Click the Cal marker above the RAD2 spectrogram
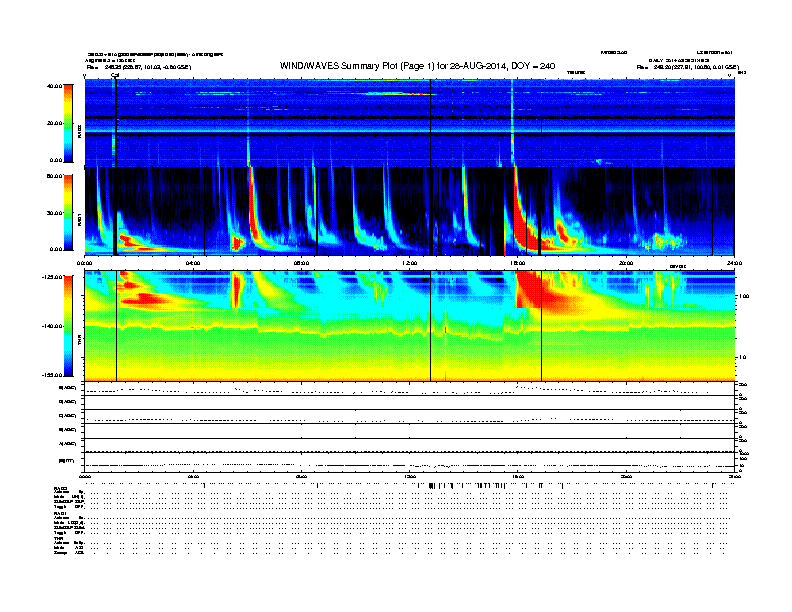 click(115, 75)
